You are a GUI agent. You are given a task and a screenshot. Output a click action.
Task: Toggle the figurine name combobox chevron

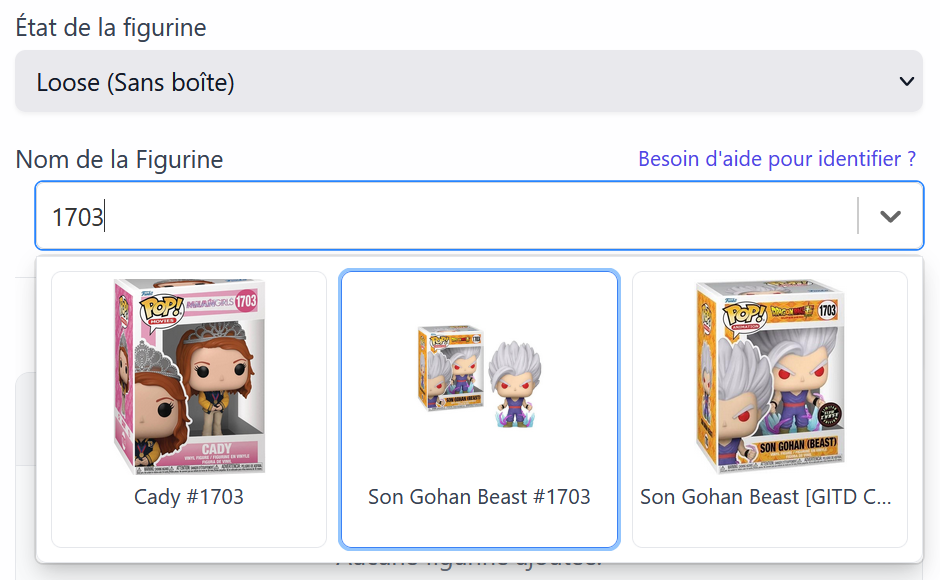point(890,216)
